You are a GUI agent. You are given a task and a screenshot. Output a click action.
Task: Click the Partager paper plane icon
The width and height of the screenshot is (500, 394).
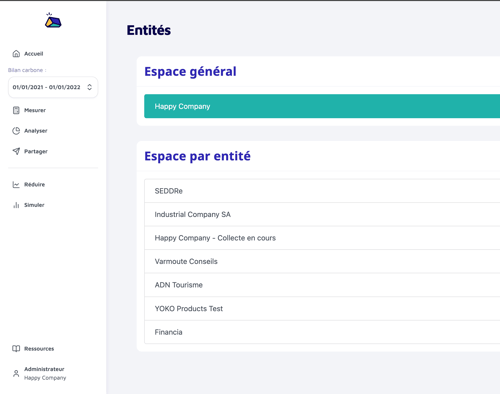click(16, 151)
